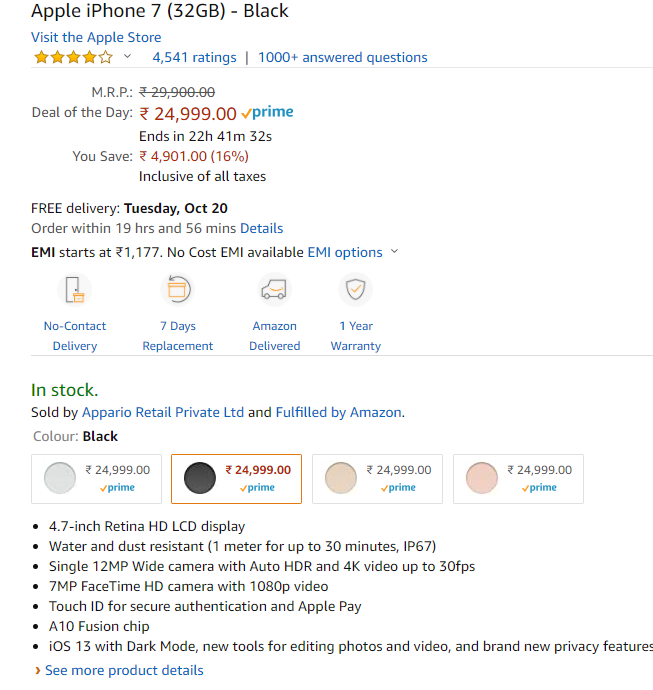Viewport: 653px width, 690px height.
Task: Open the 4,541 ratings link
Action: [x=194, y=58]
